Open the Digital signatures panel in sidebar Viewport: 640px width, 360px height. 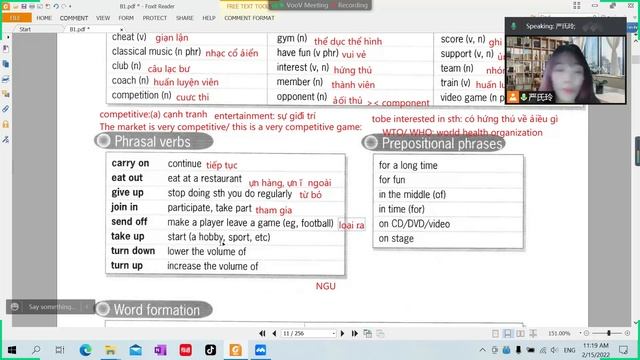point(6,140)
